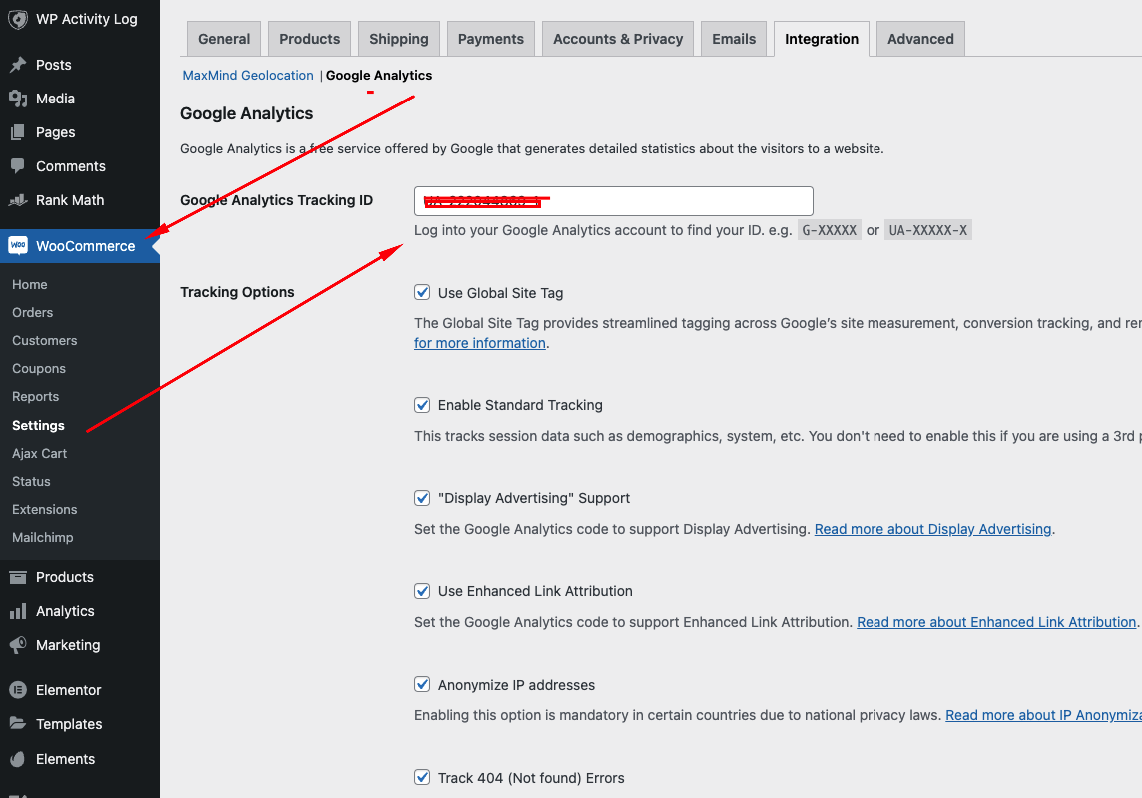Click the WP Activity Log shield icon
The image size is (1142, 798).
17,20
